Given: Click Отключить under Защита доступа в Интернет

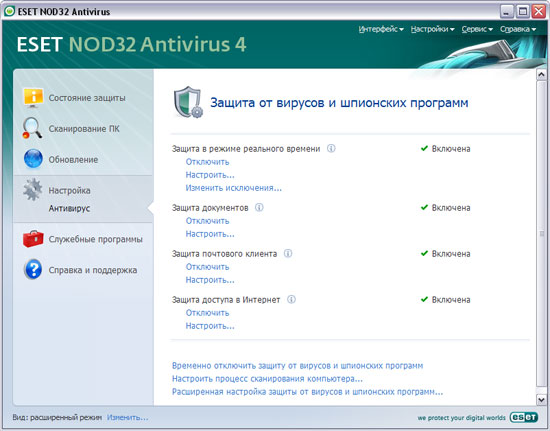Looking at the screenshot, I should pyautogui.click(x=207, y=312).
